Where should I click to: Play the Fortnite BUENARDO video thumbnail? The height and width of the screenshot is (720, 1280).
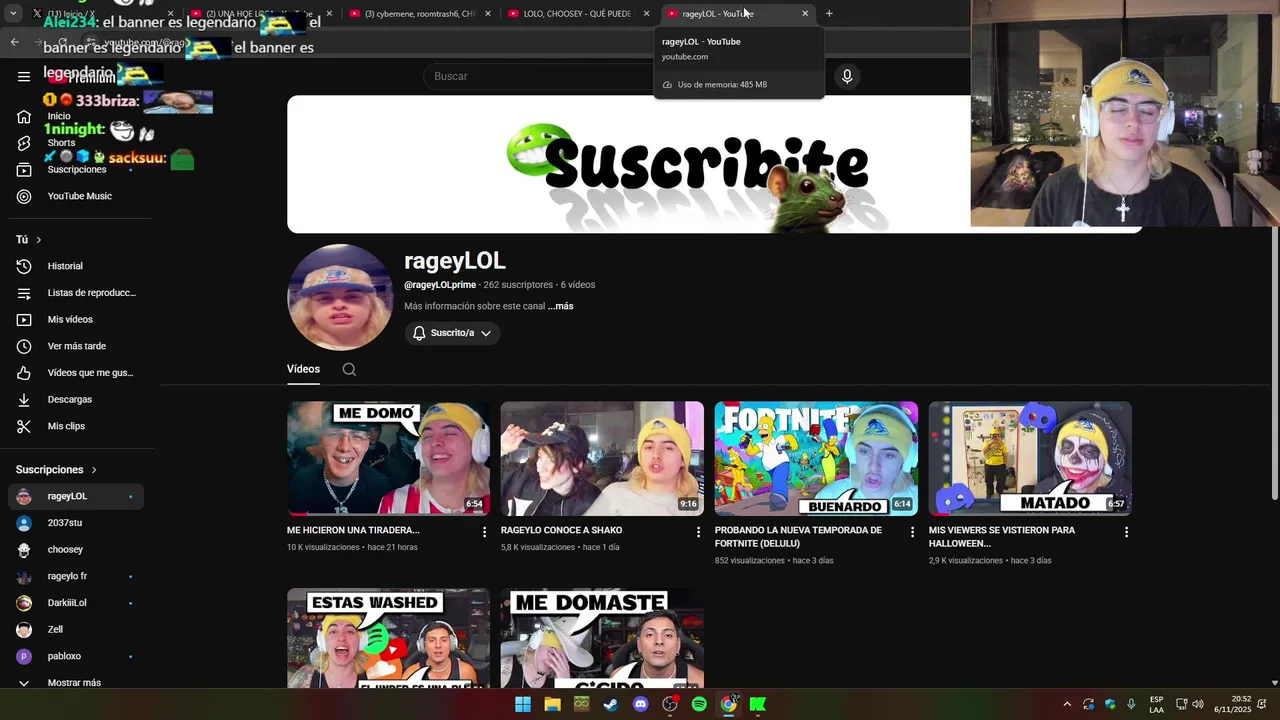coord(816,459)
